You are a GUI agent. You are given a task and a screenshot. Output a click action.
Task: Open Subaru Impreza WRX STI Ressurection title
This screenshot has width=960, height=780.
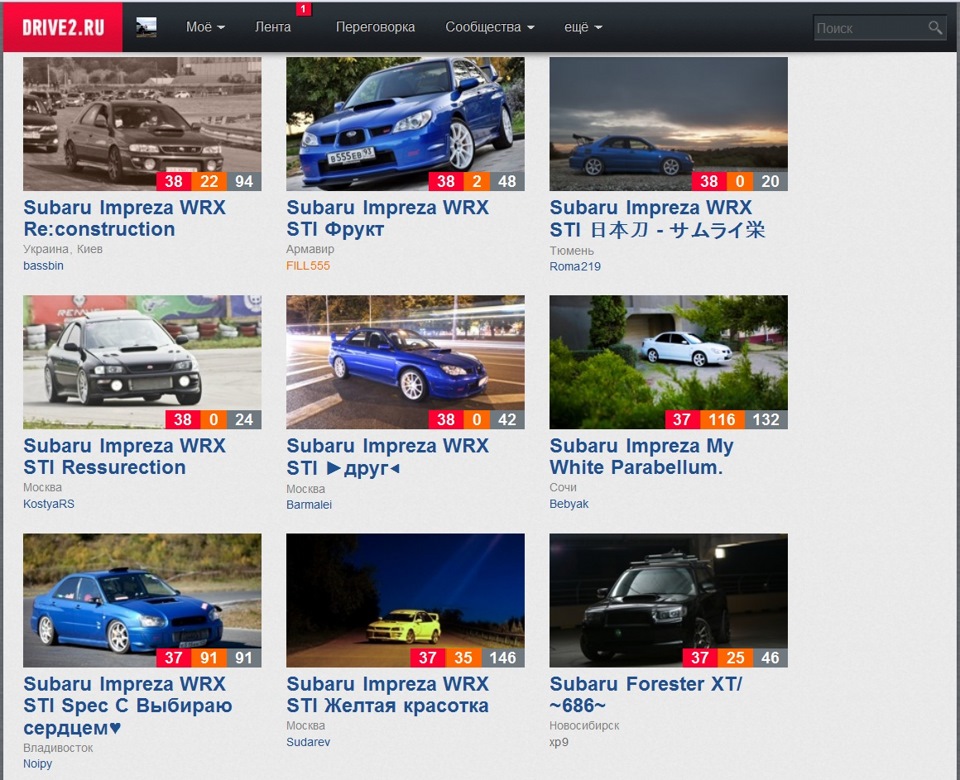pos(124,456)
